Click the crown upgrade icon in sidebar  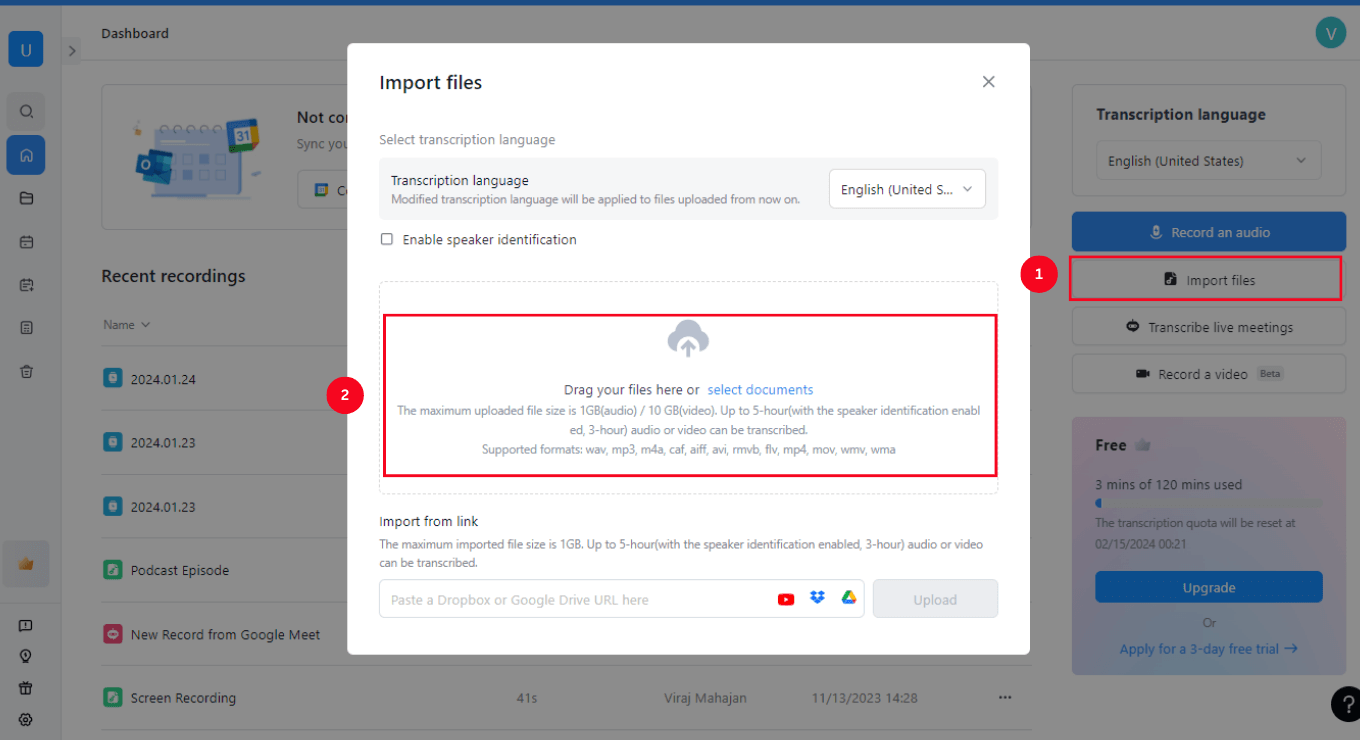click(26, 564)
